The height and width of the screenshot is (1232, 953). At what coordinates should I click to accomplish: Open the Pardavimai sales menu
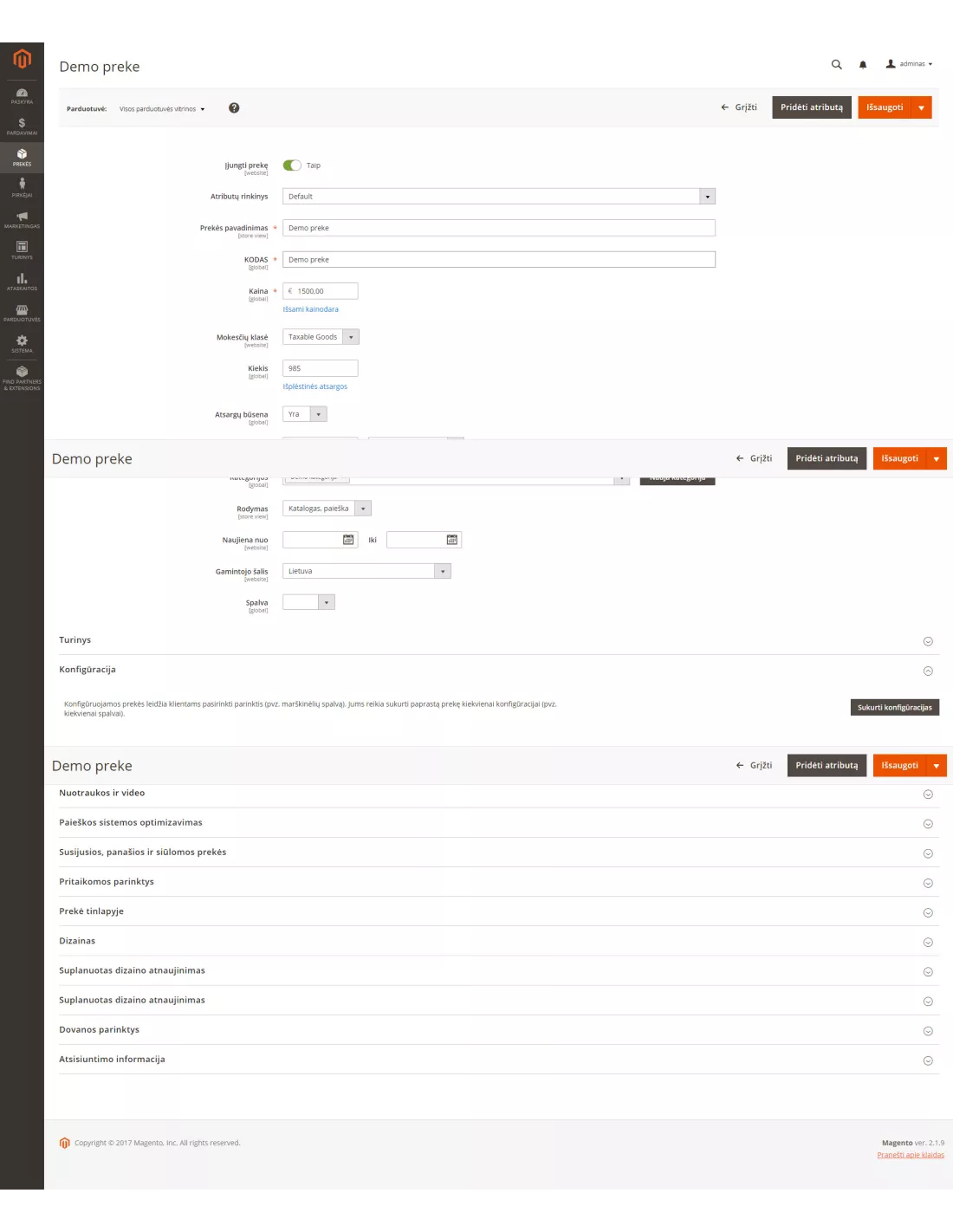click(22, 126)
